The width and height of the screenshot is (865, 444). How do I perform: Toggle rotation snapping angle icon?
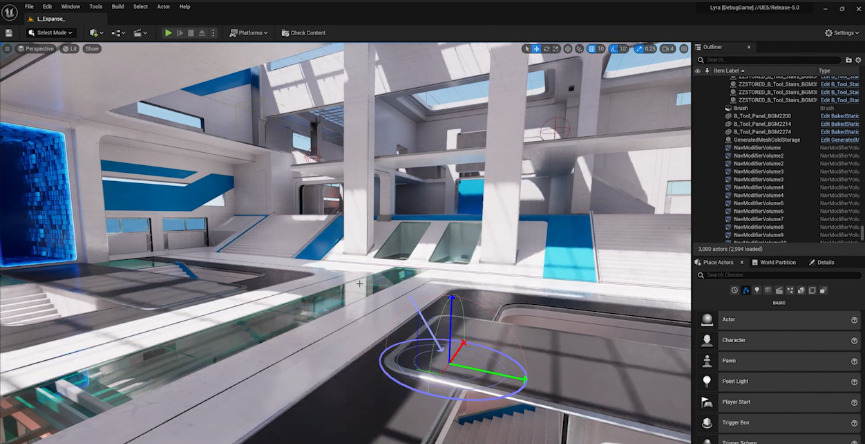click(x=613, y=49)
